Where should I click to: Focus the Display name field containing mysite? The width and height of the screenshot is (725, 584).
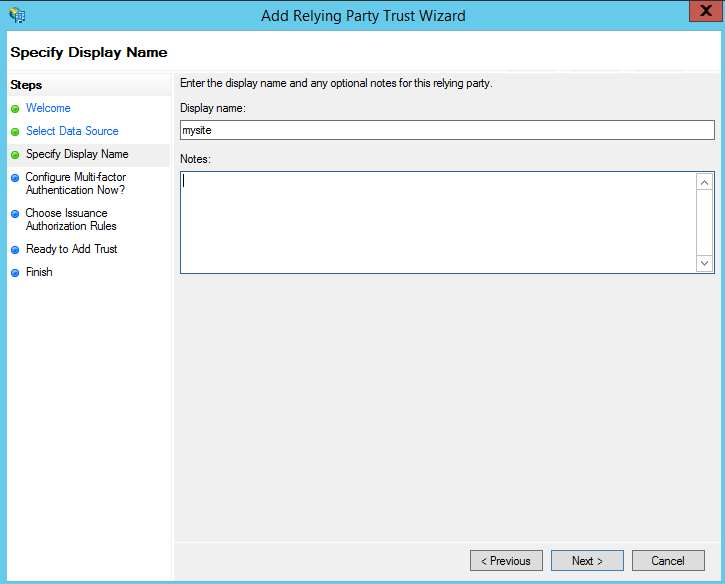(x=447, y=130)
